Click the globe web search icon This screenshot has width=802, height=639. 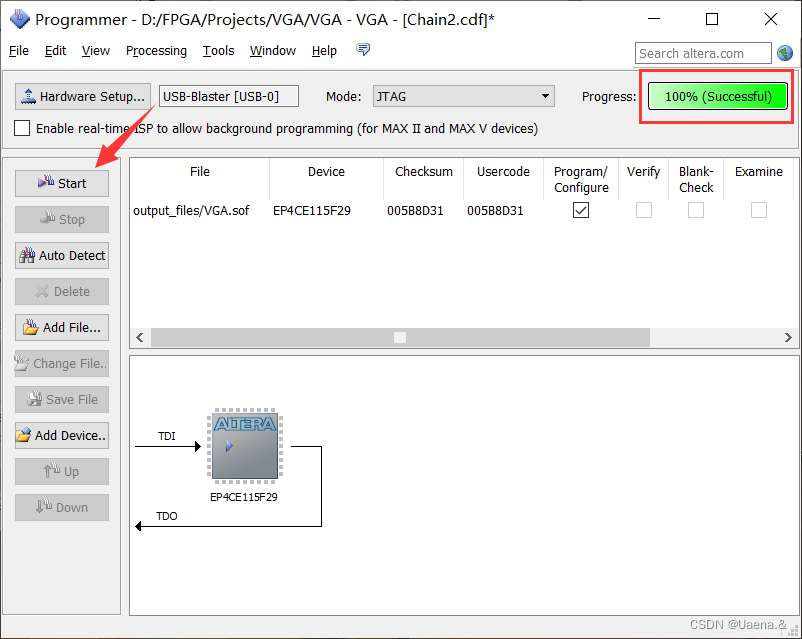(x=785, y=53)
